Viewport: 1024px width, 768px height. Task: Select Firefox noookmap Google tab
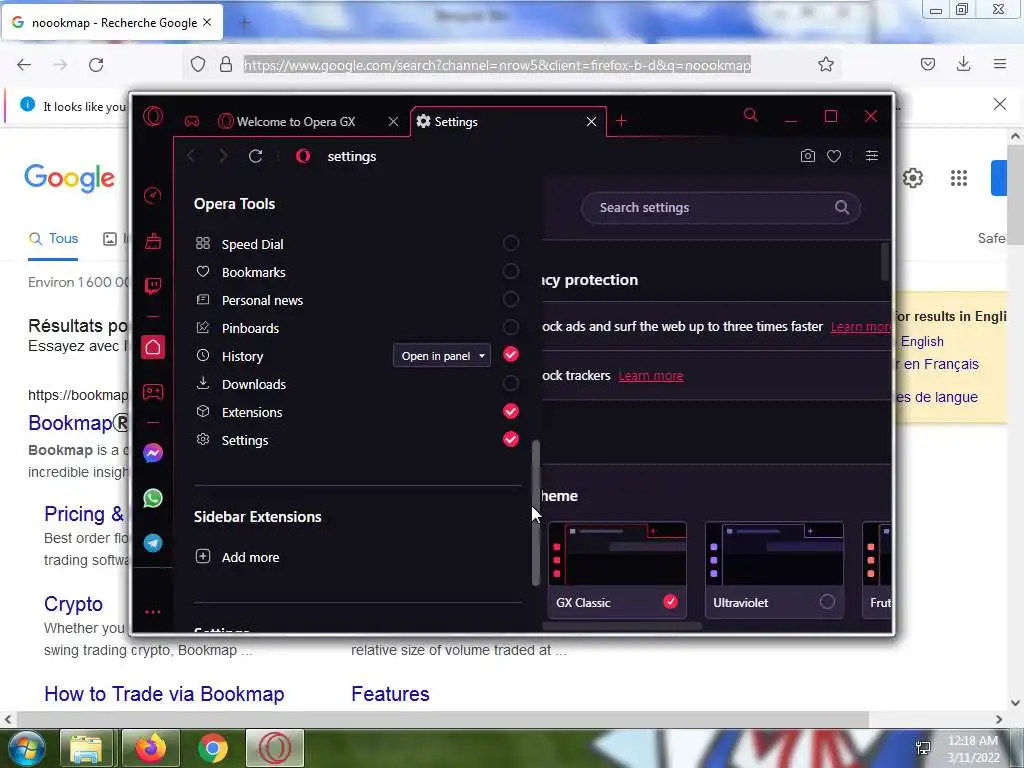coord(113,23)
